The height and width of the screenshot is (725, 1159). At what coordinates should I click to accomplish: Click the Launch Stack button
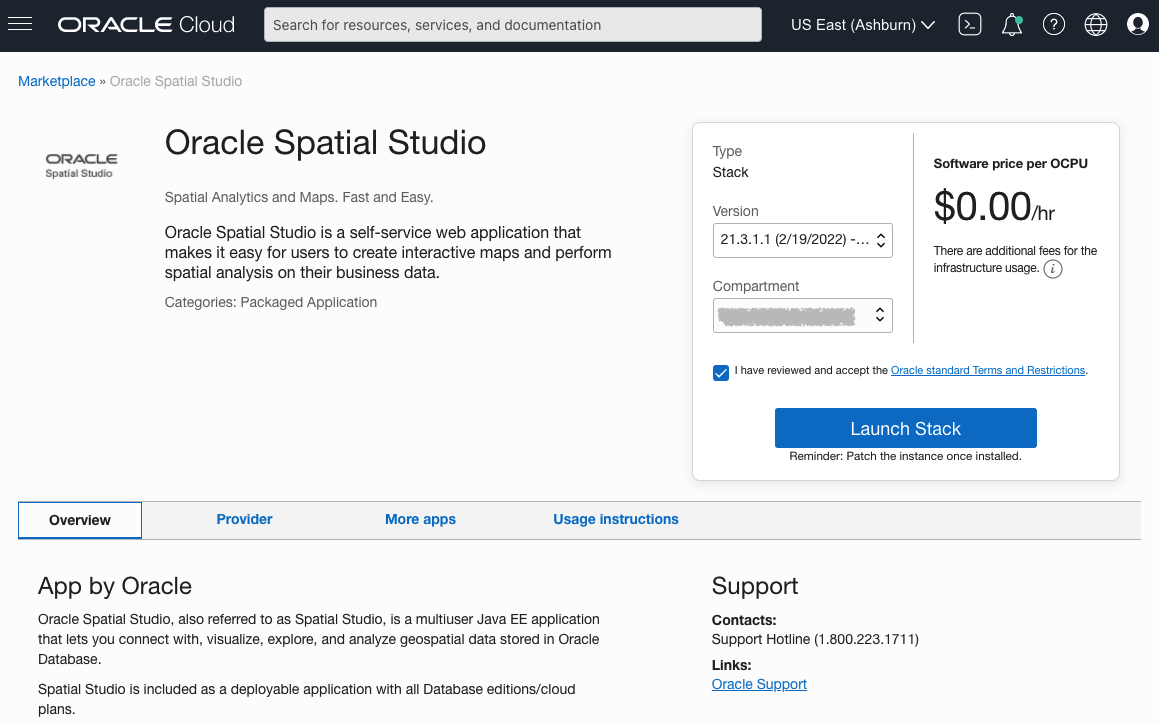coord(905,428)
